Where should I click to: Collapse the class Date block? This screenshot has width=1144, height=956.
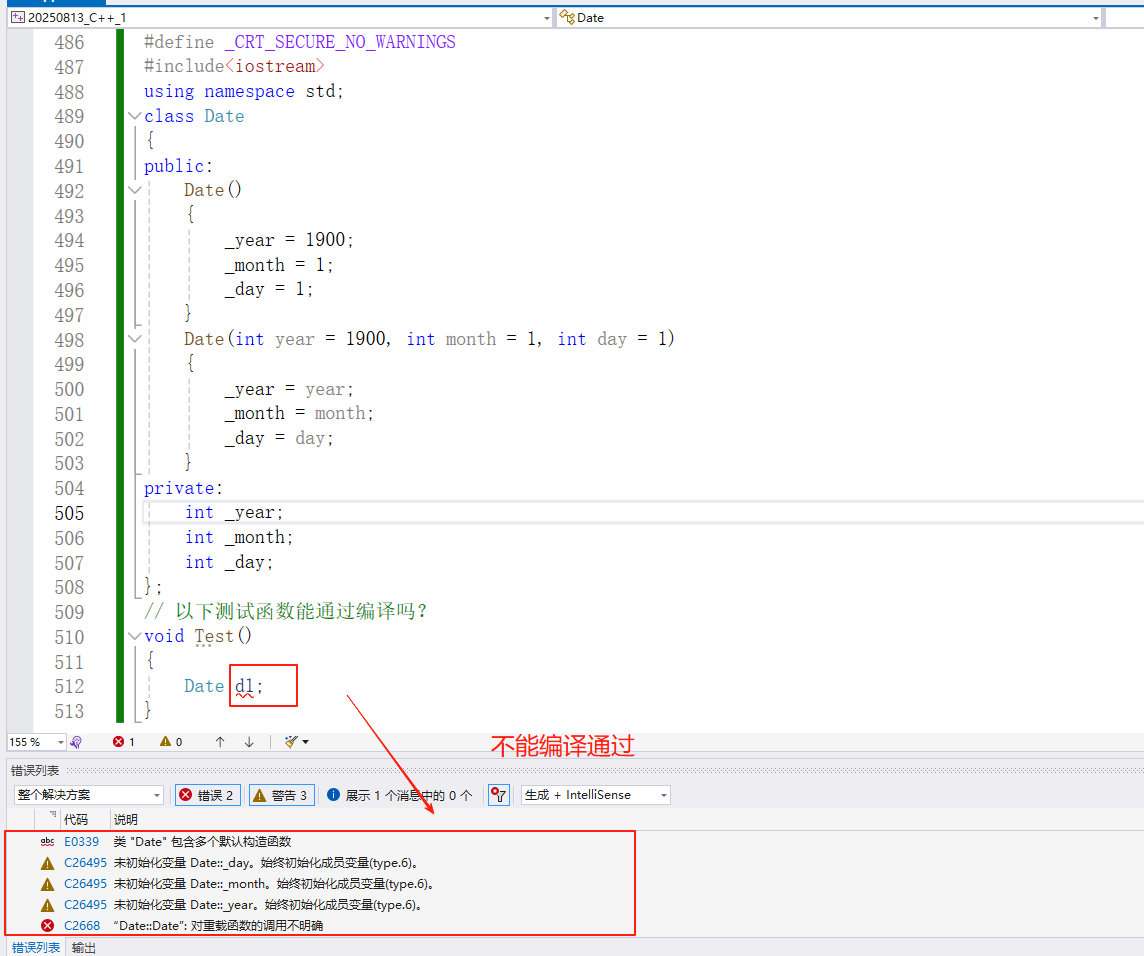(134, 116)
